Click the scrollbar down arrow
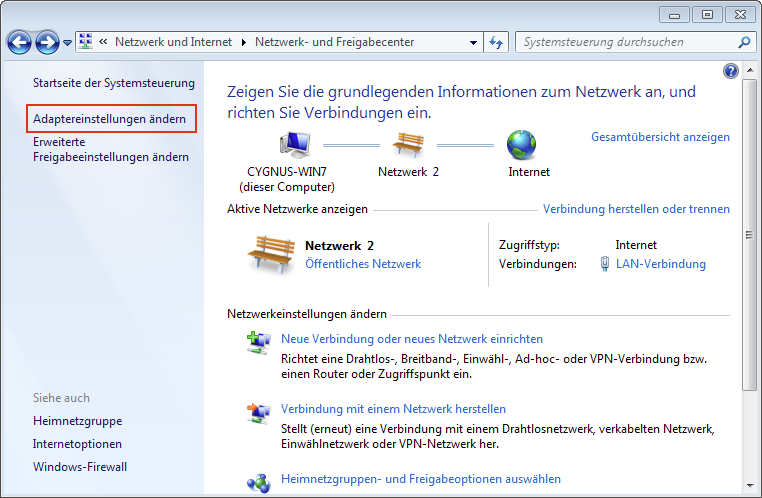 coord(750,485)
